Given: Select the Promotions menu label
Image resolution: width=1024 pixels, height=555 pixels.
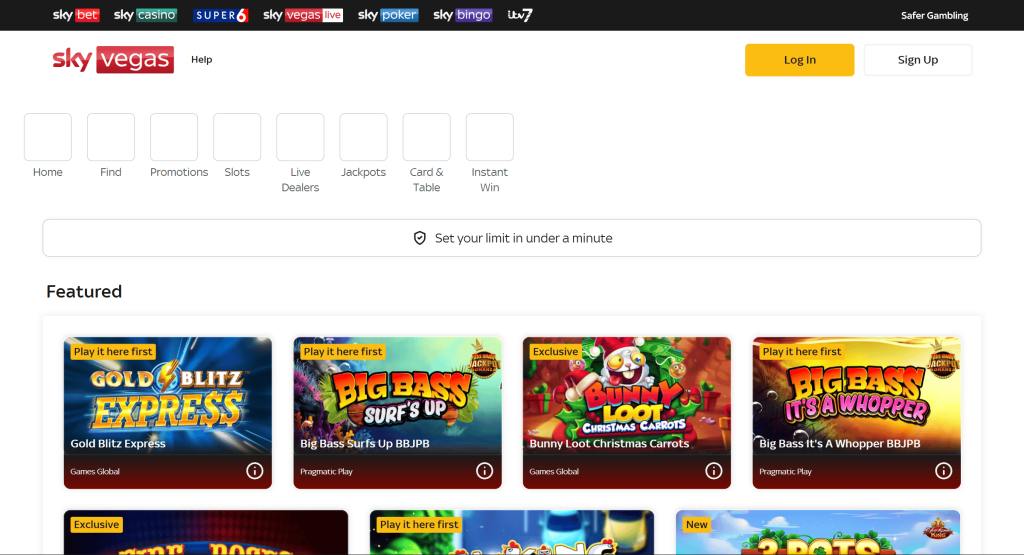Looking at the screenshot, I should [179, 172].
